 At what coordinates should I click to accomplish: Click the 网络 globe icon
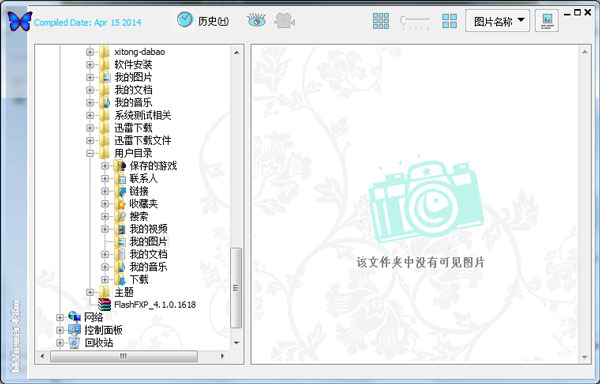tap(74, 317)
